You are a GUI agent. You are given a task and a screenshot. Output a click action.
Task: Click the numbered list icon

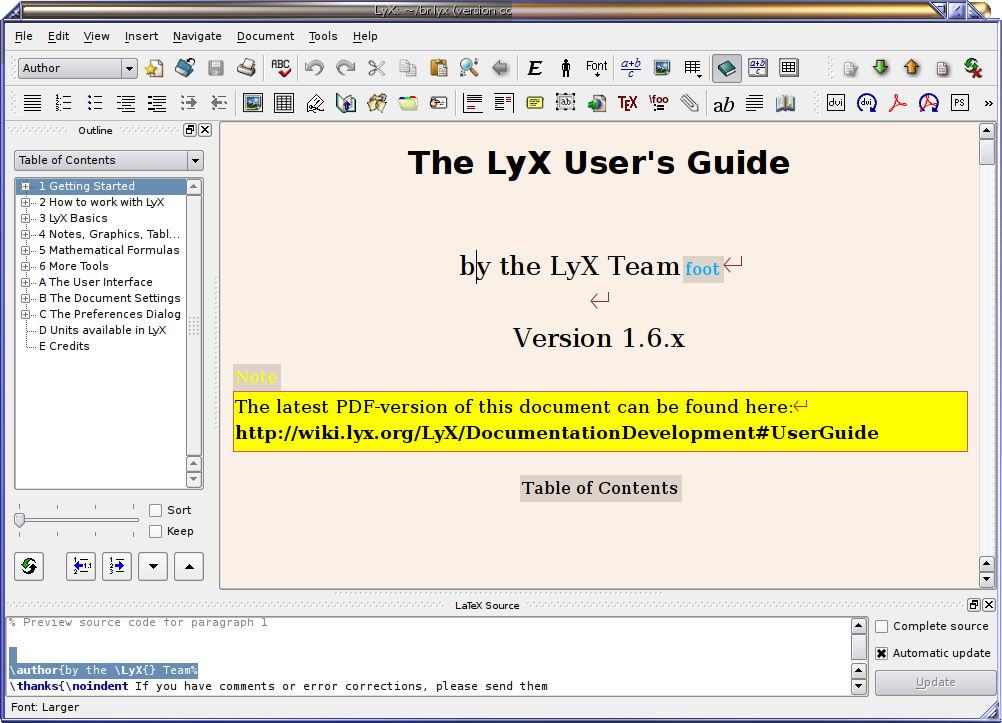tap(63, 103)
